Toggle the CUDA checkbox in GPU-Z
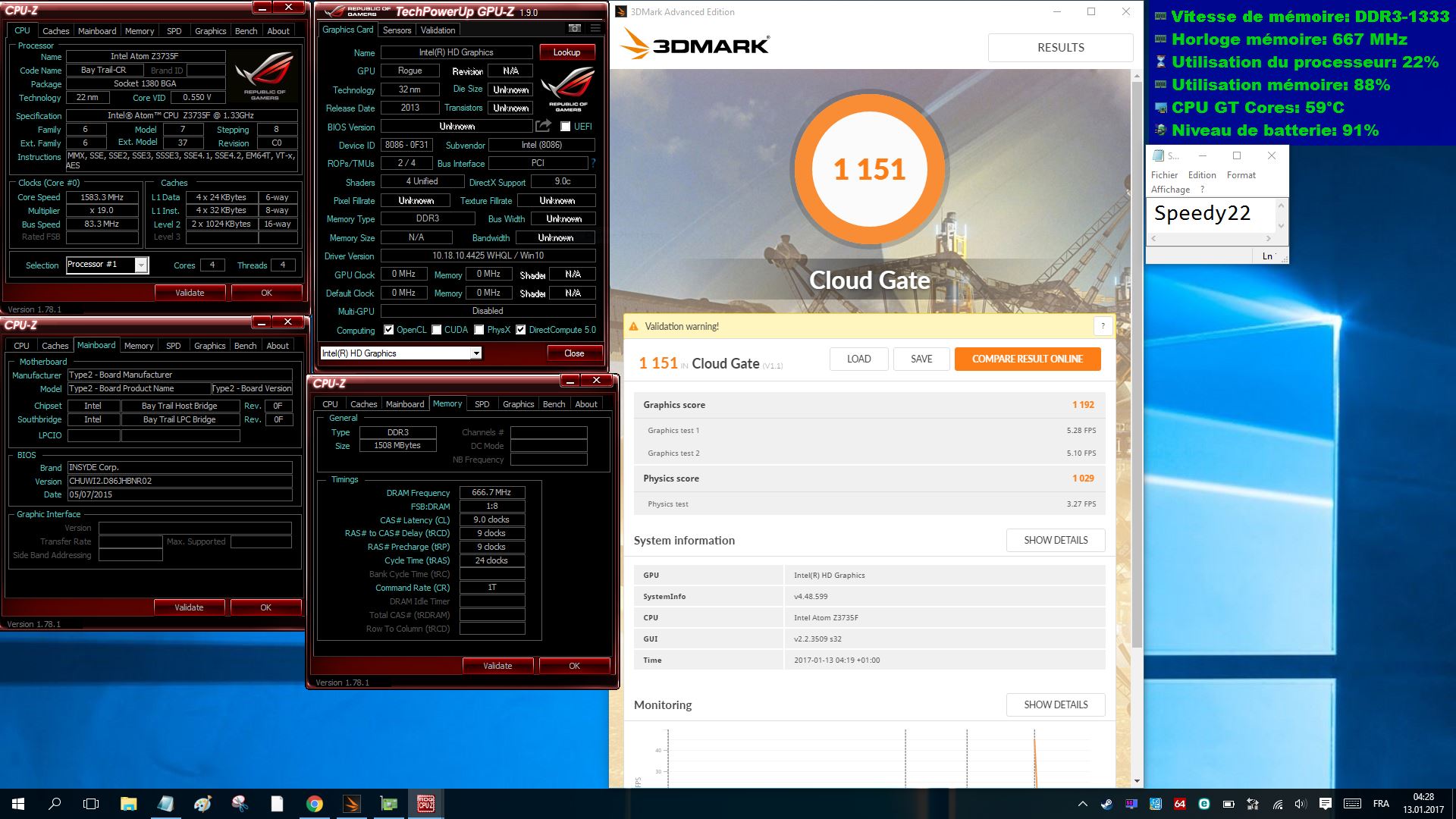This screenshot has height=819, width=1456. point(437,330)
